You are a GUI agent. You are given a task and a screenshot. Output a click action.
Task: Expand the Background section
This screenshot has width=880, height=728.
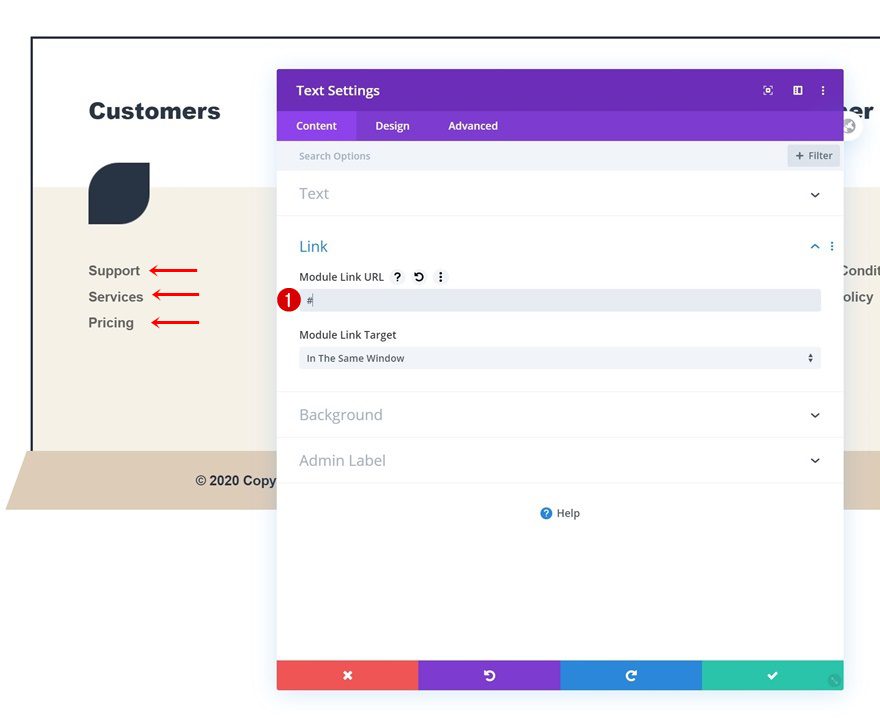814,414
